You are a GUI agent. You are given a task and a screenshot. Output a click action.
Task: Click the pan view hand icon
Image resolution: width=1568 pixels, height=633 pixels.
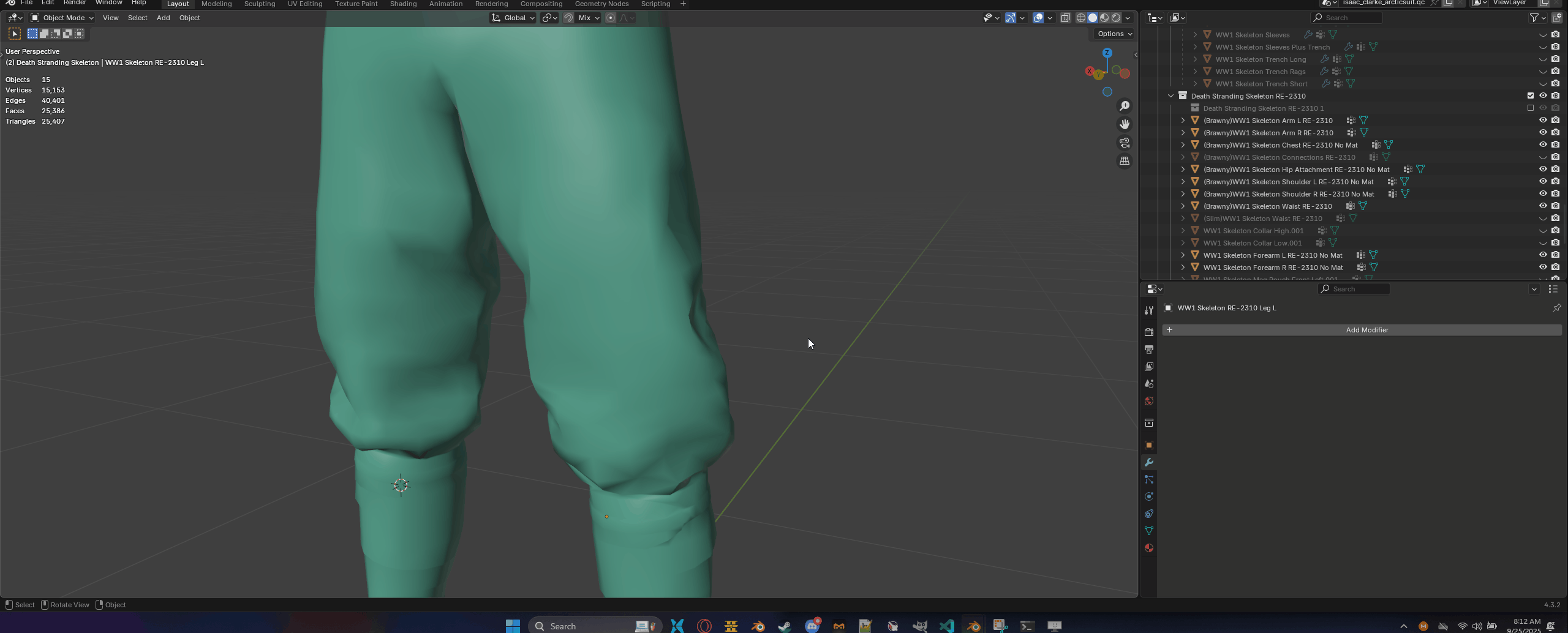1125,124
